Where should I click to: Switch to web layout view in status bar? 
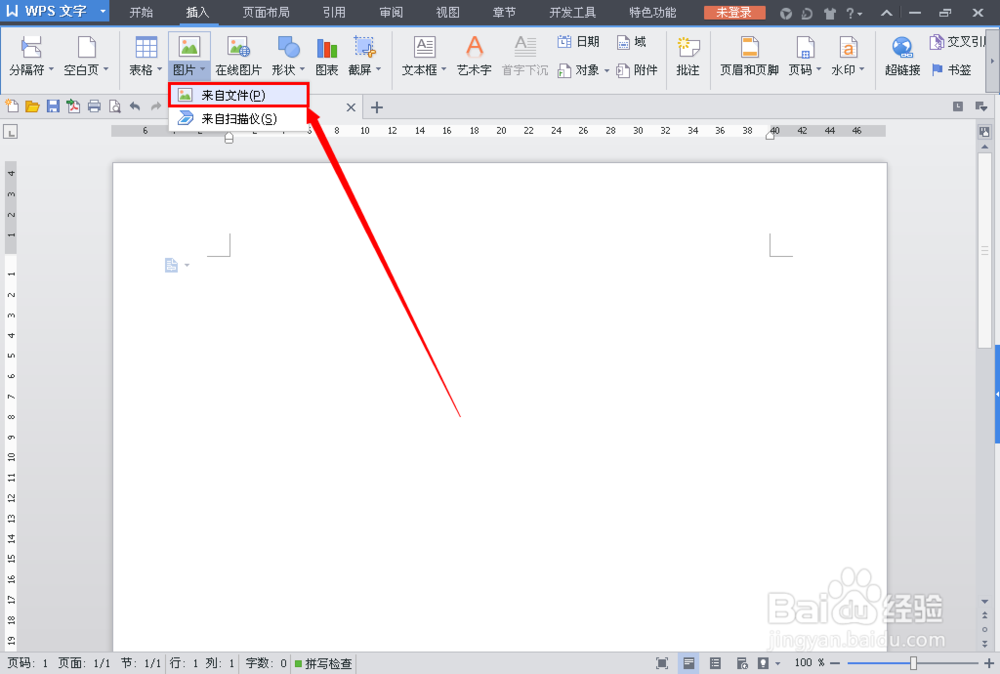[x=740, y=662]
